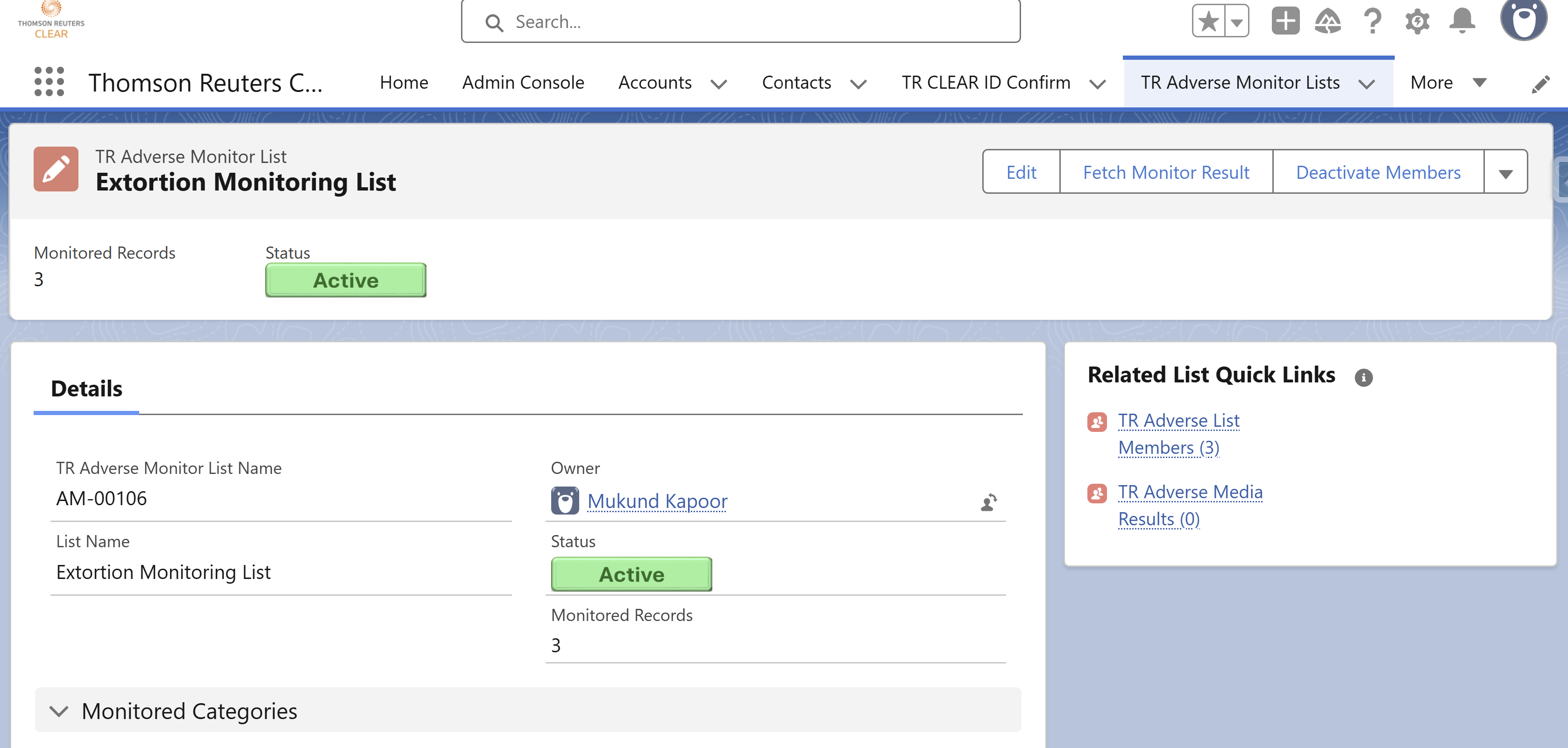Open the Trailhead guidance icon

(x=1327, y=21)
